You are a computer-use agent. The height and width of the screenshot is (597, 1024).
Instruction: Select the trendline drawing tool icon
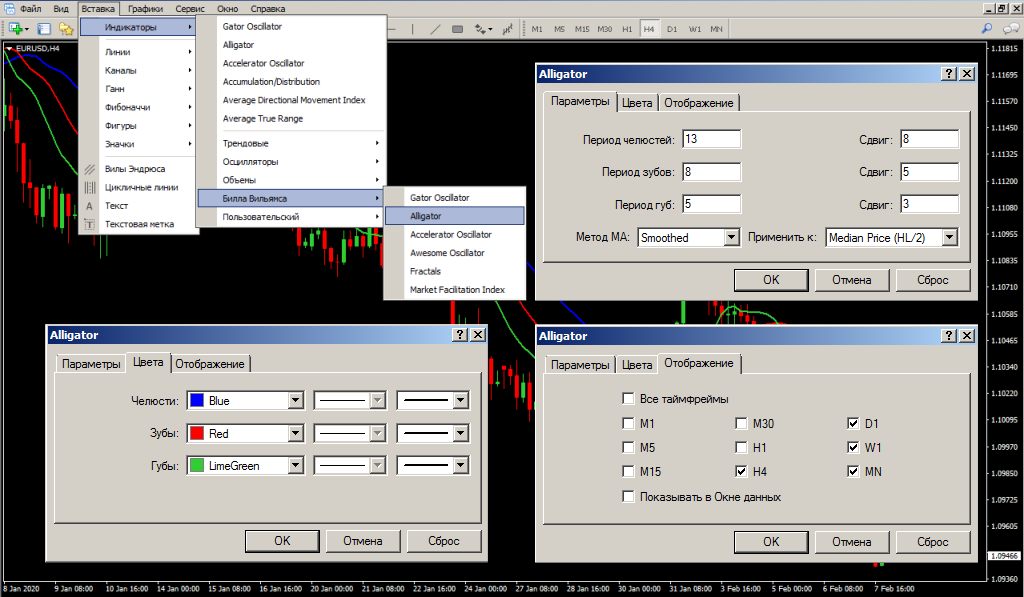coord(436,29)
